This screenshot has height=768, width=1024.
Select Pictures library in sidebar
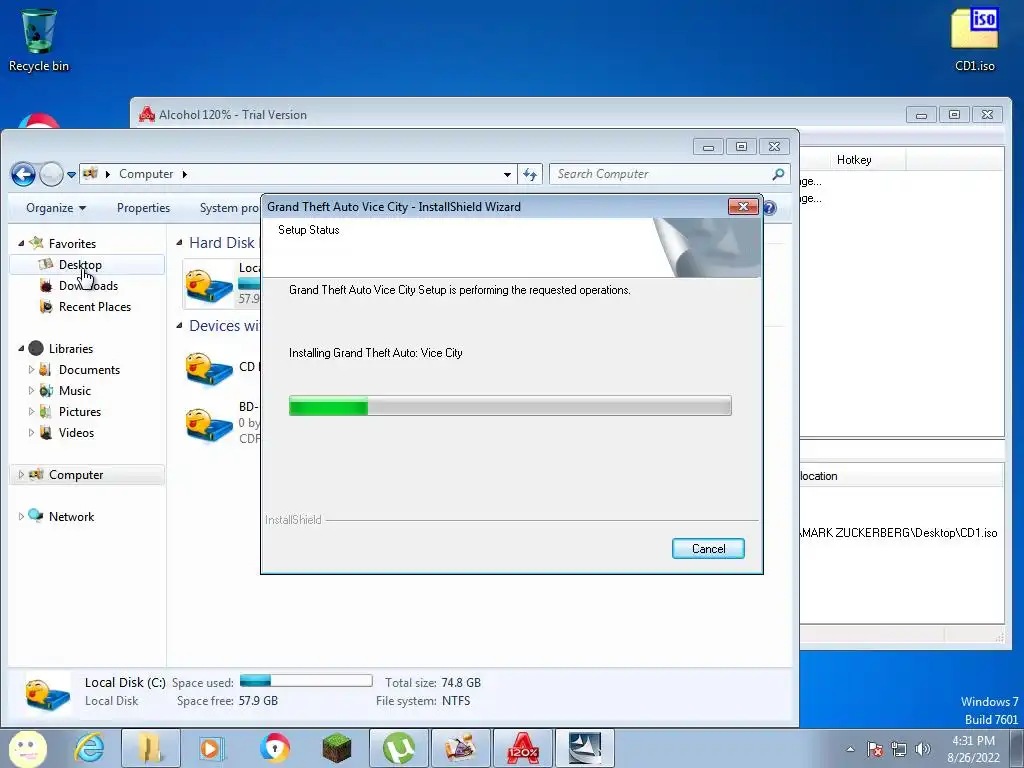pyautogui.click(x=80, y=411)
